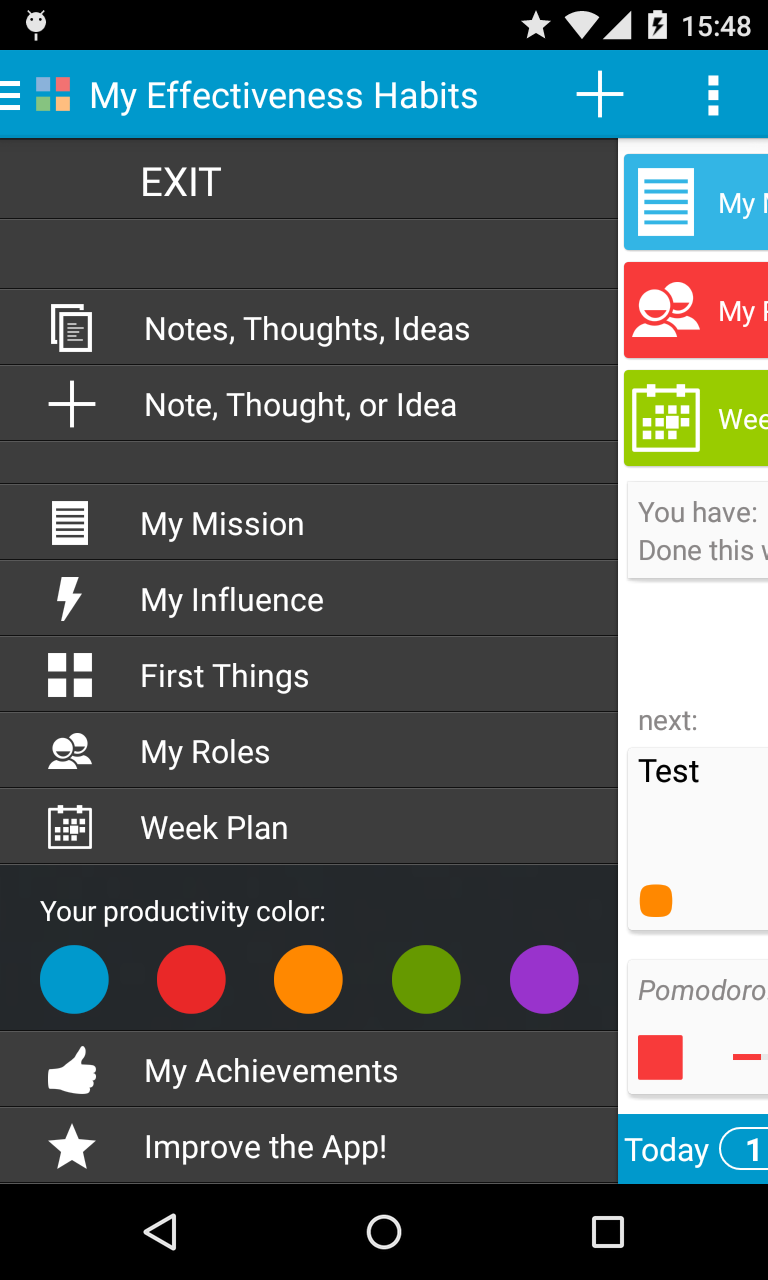Choose the orange productivity color
768x1280 pixels.
click(x=308, y=979)
